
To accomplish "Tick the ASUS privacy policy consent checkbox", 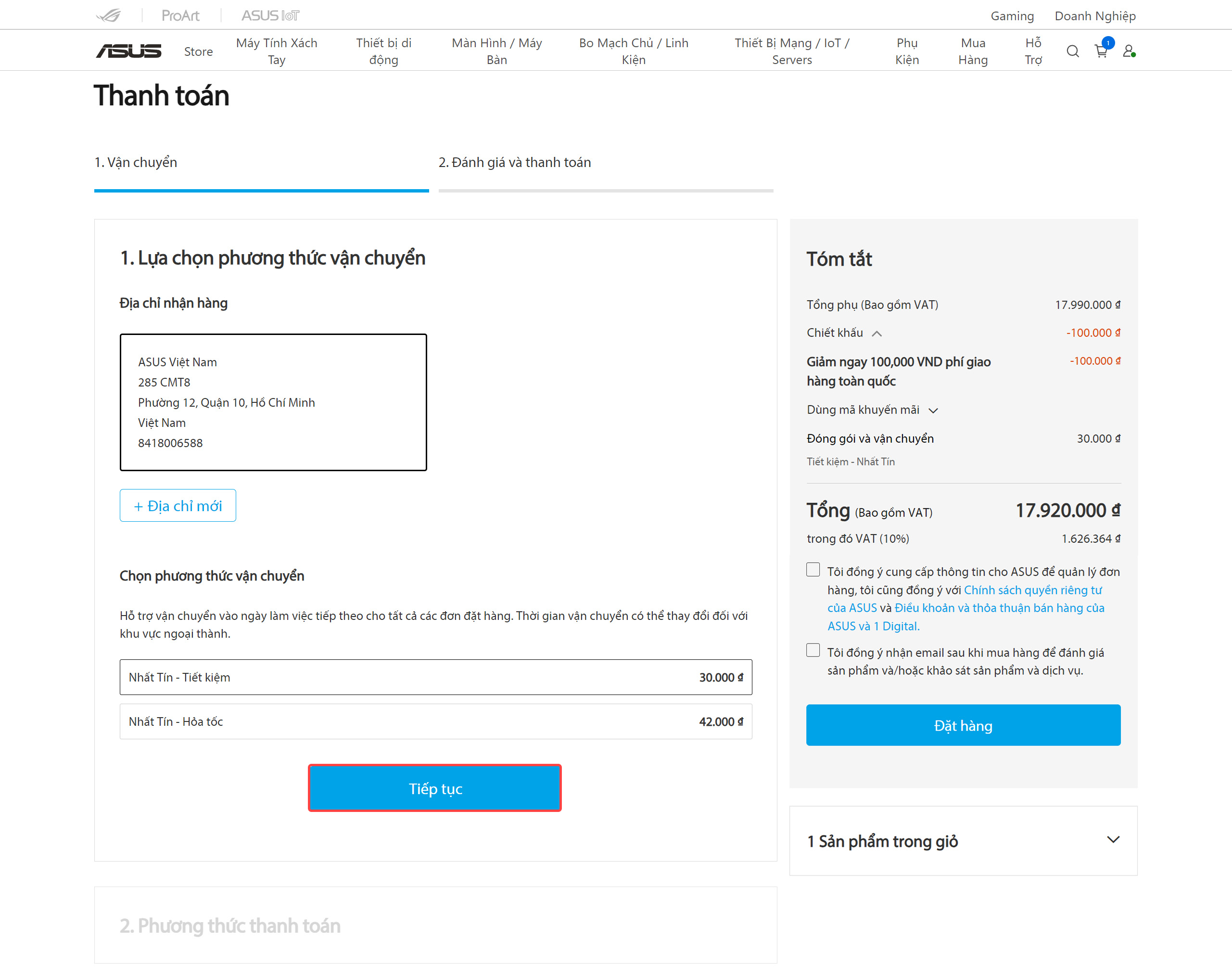I will pyautogui.click(x=813, y=570).
